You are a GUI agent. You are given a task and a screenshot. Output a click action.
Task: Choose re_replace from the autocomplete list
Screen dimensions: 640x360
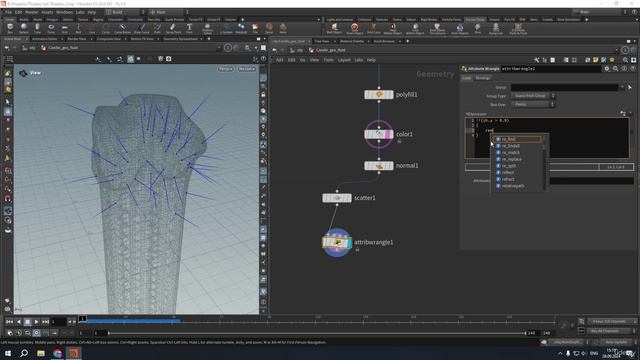tap(519, 159)
